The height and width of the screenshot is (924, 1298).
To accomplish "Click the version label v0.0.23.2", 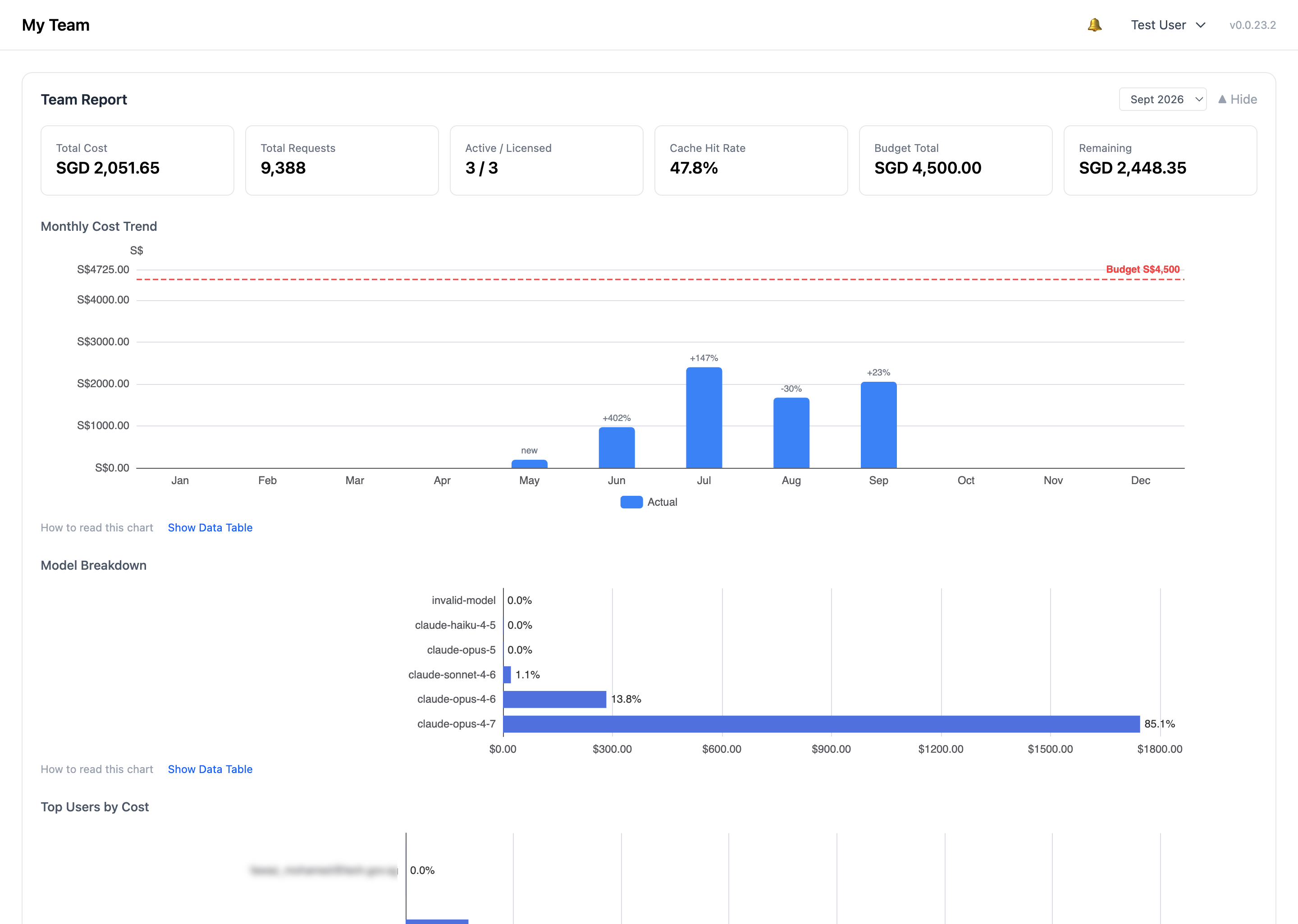I will pos(1252,25).
